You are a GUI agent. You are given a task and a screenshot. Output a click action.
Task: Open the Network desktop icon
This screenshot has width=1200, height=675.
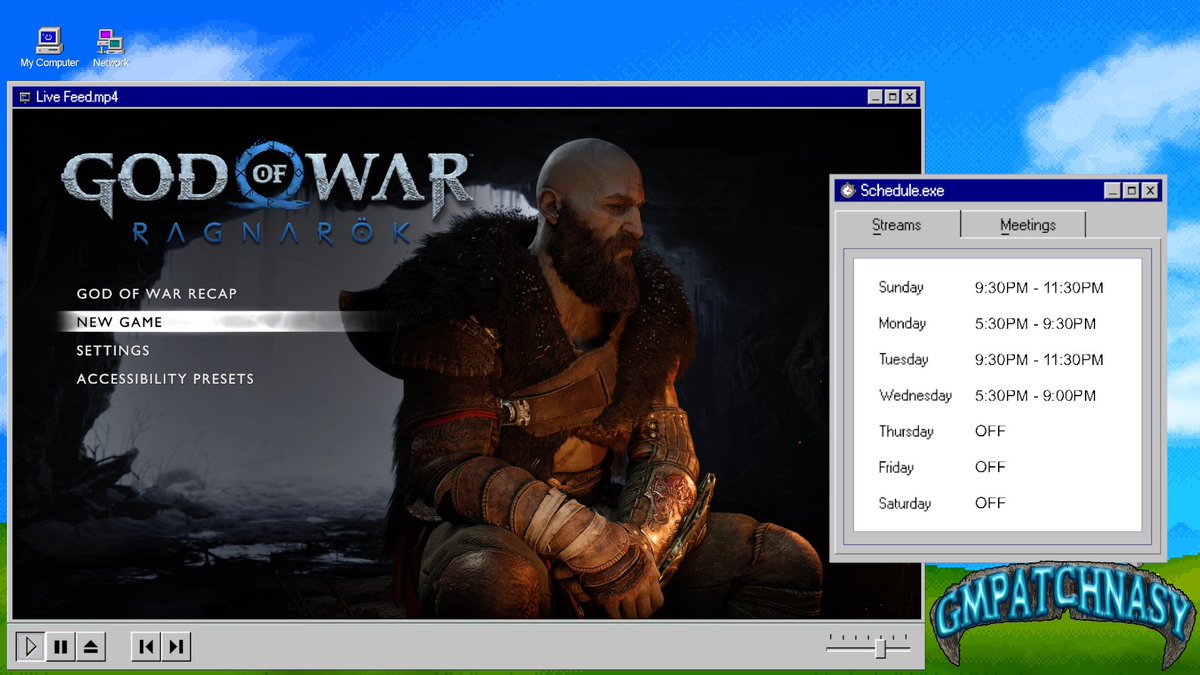110,47
